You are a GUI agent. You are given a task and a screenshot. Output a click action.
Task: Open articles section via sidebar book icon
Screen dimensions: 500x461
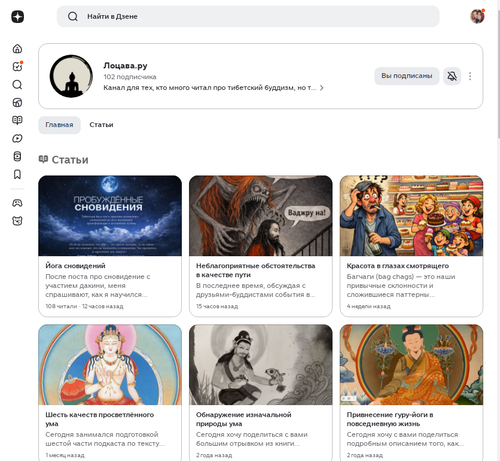(17, 120)
